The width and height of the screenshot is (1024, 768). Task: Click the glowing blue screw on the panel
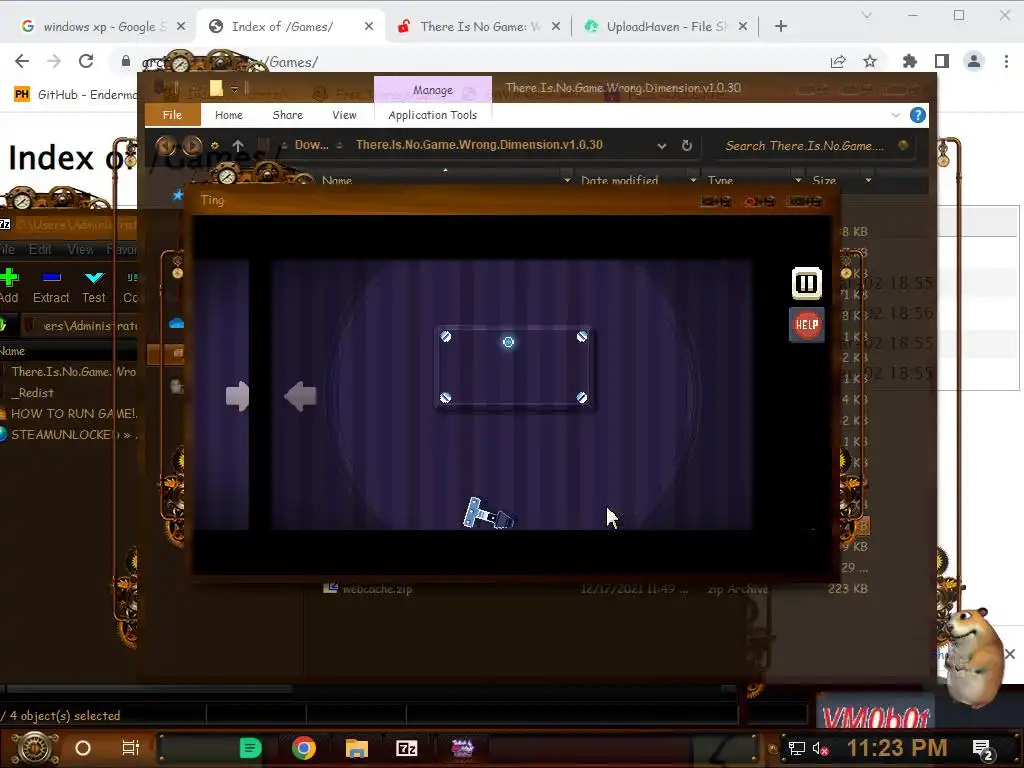pos(508,342)
